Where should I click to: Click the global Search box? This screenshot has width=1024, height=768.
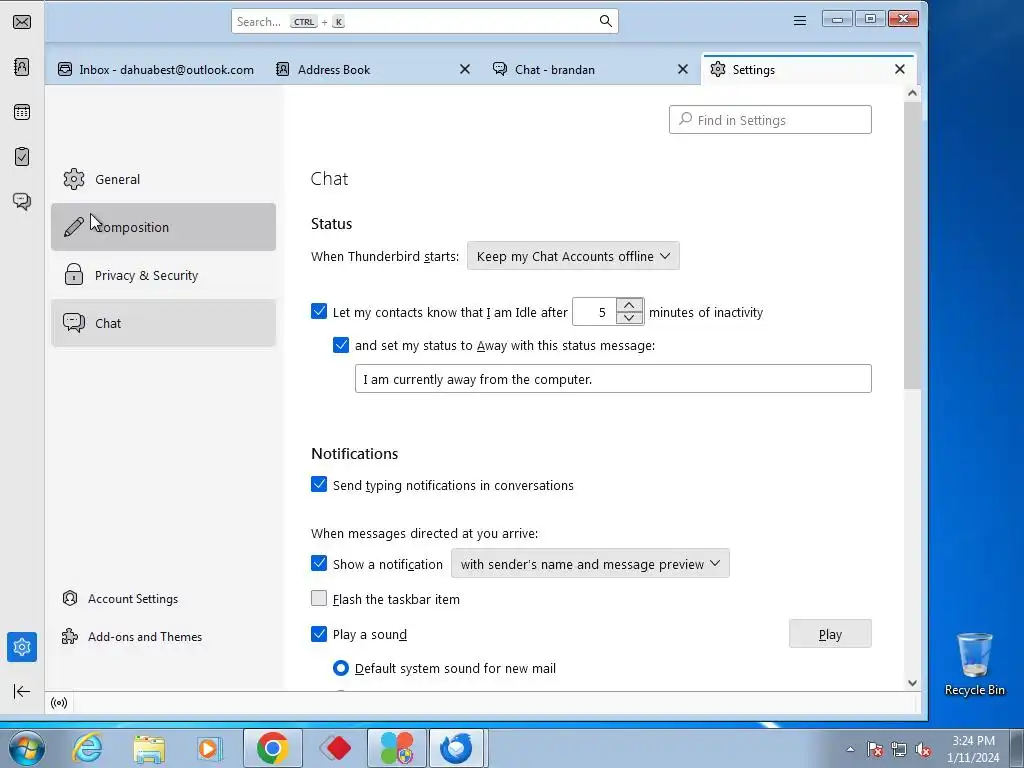coord(424,21)
